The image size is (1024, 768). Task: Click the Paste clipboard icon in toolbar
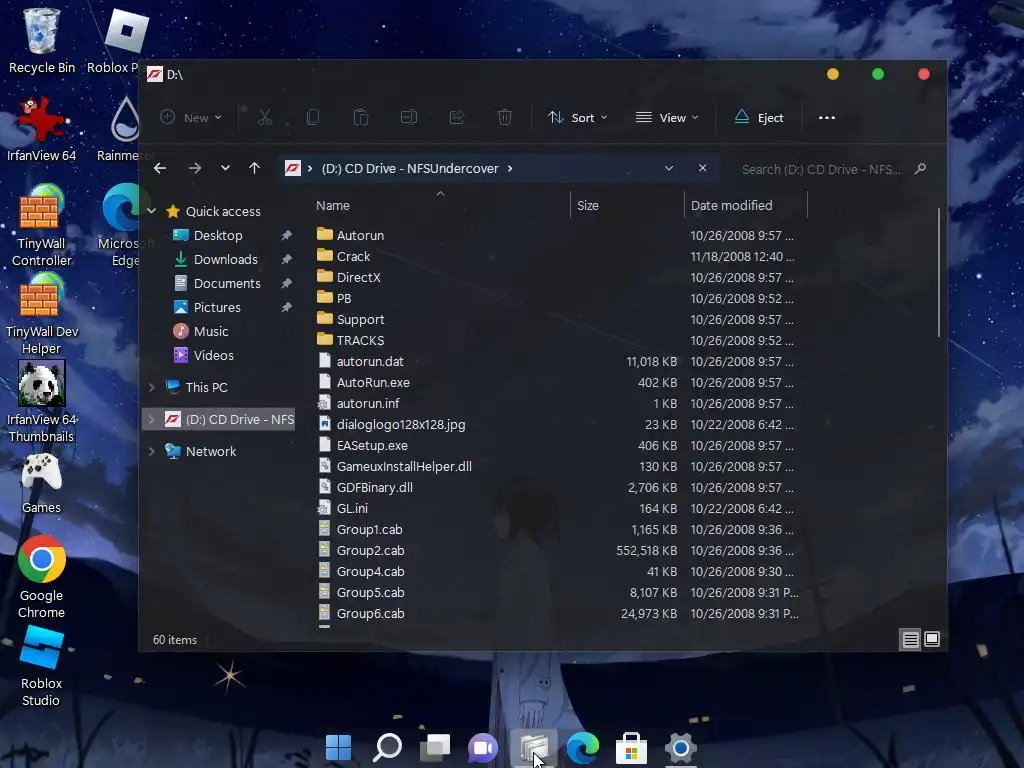tap(360, 118)
